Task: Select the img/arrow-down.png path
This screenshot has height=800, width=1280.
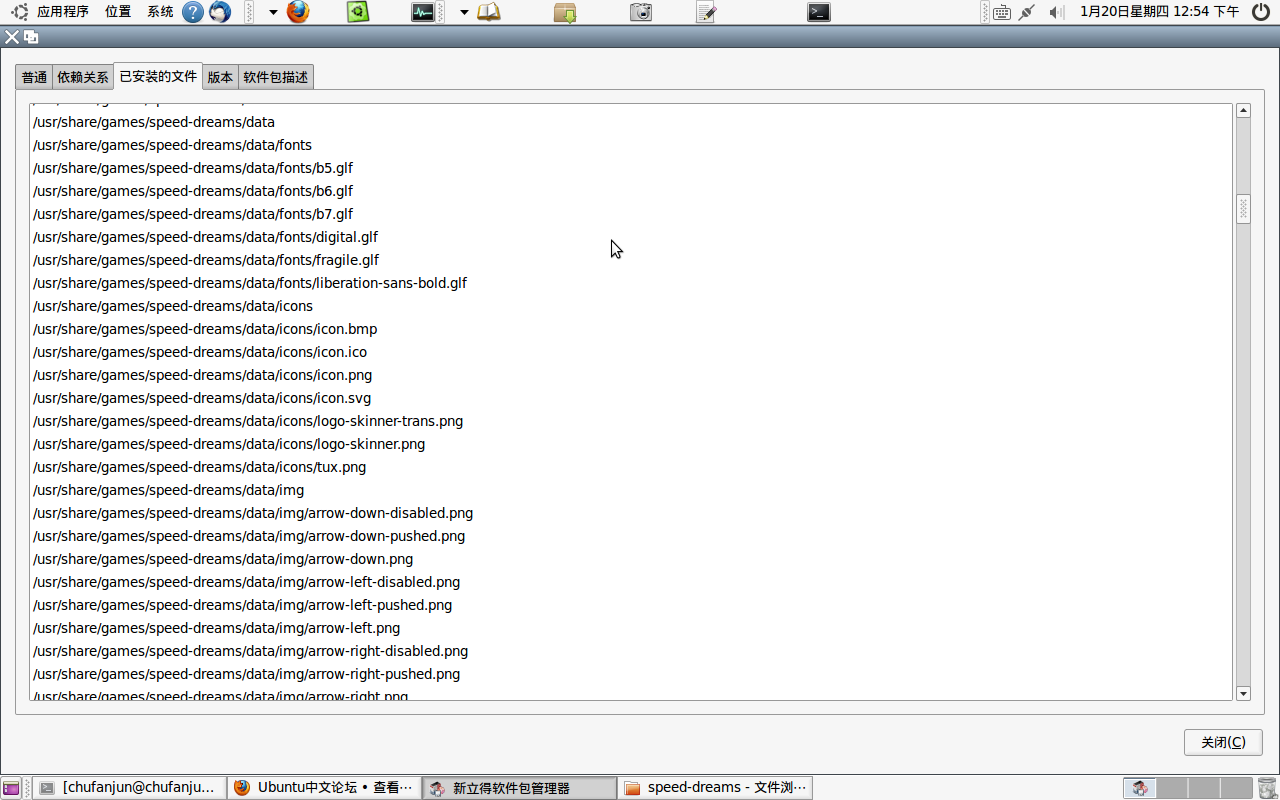Action: point(223,559)
